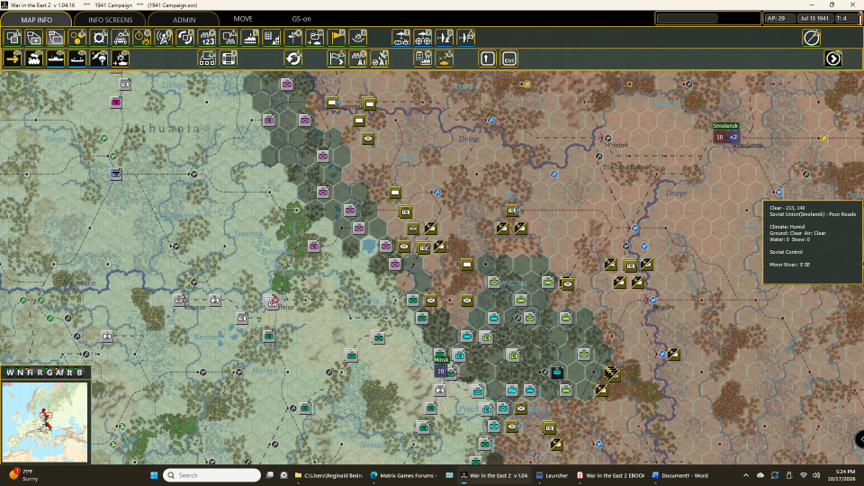Open the report list factory icon
864x486 pixels.
pos(423,58)
